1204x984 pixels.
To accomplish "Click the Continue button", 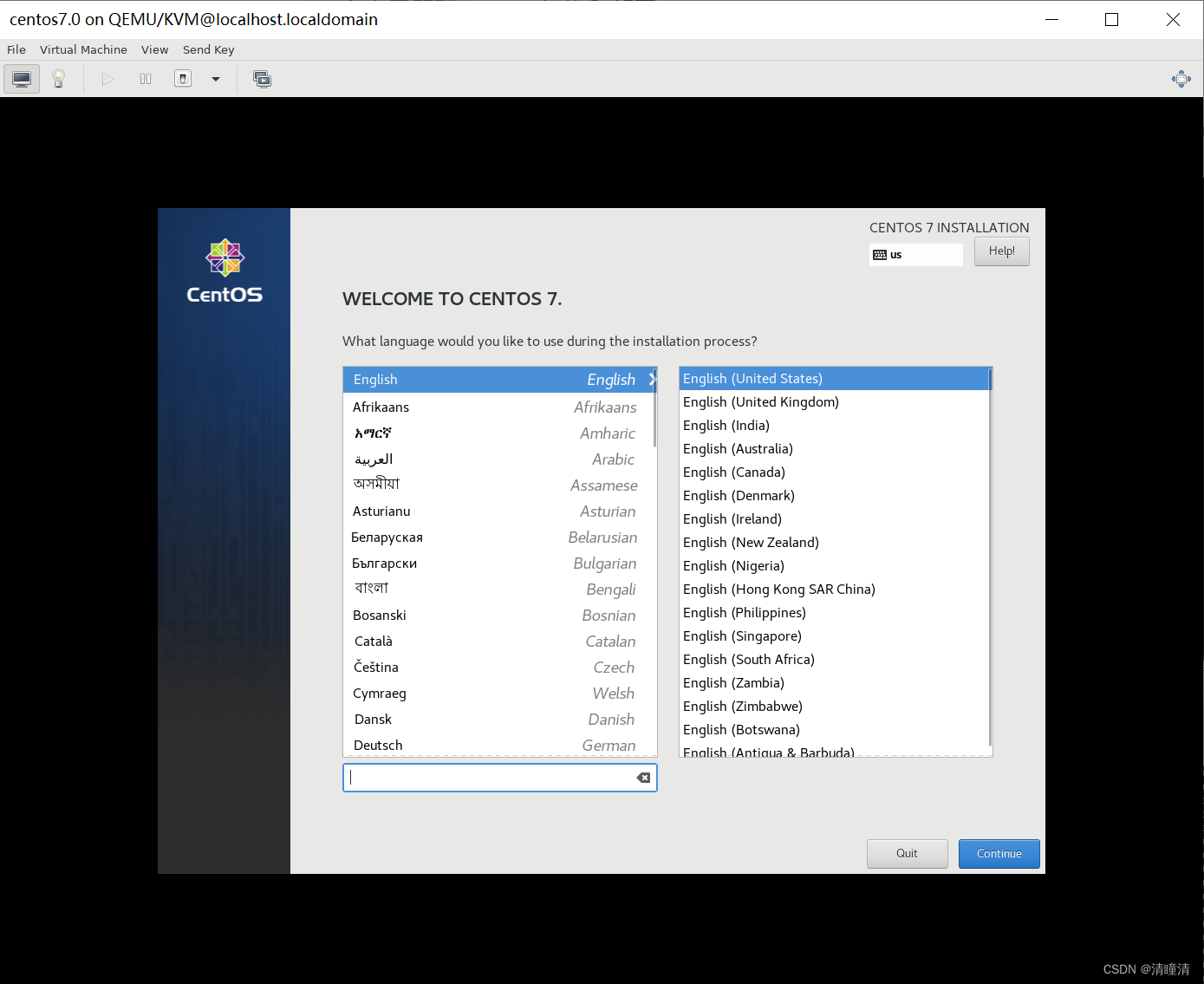I will pyautogui.click(x=999, y=853).
